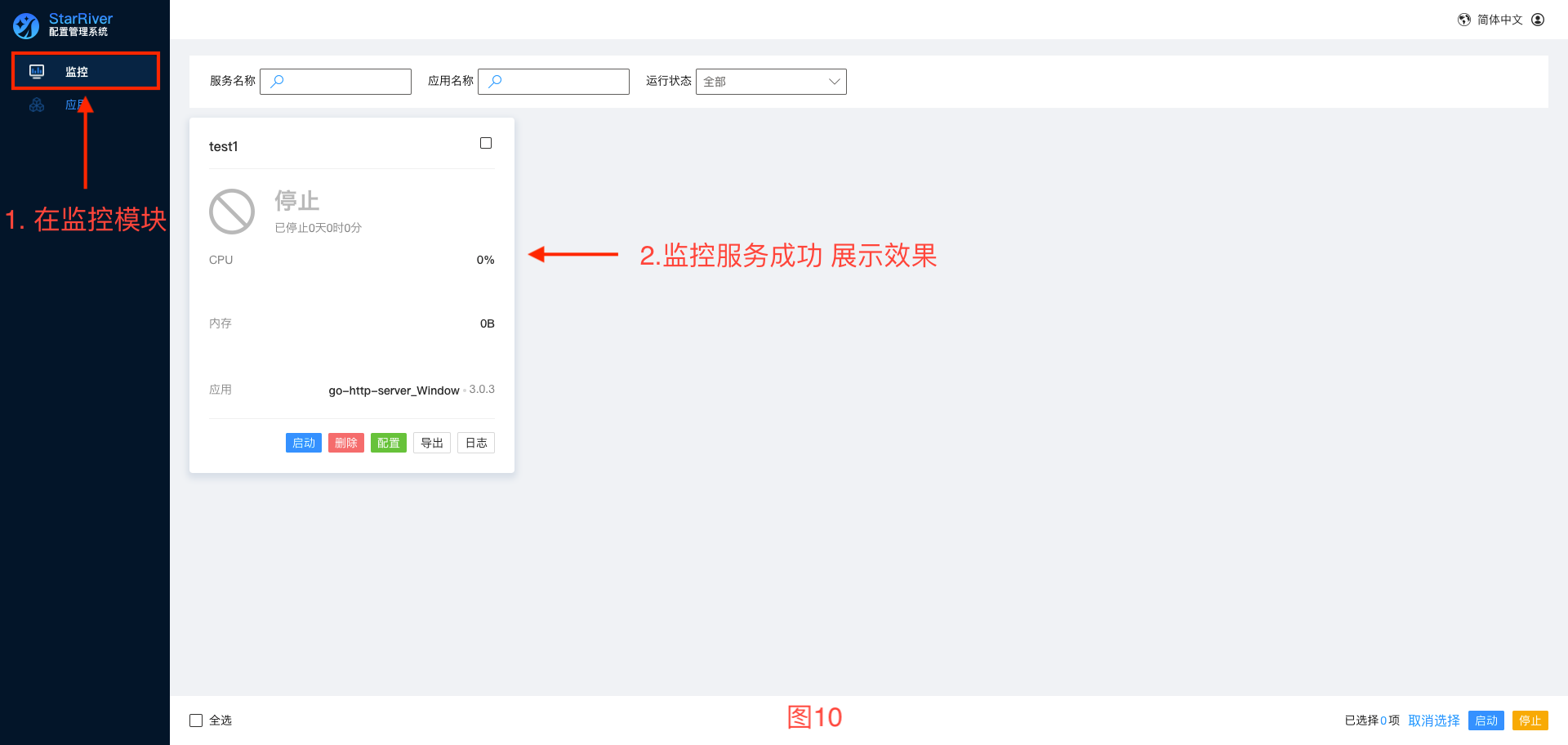Export test1 with 导出 button

tap(432, 443)
